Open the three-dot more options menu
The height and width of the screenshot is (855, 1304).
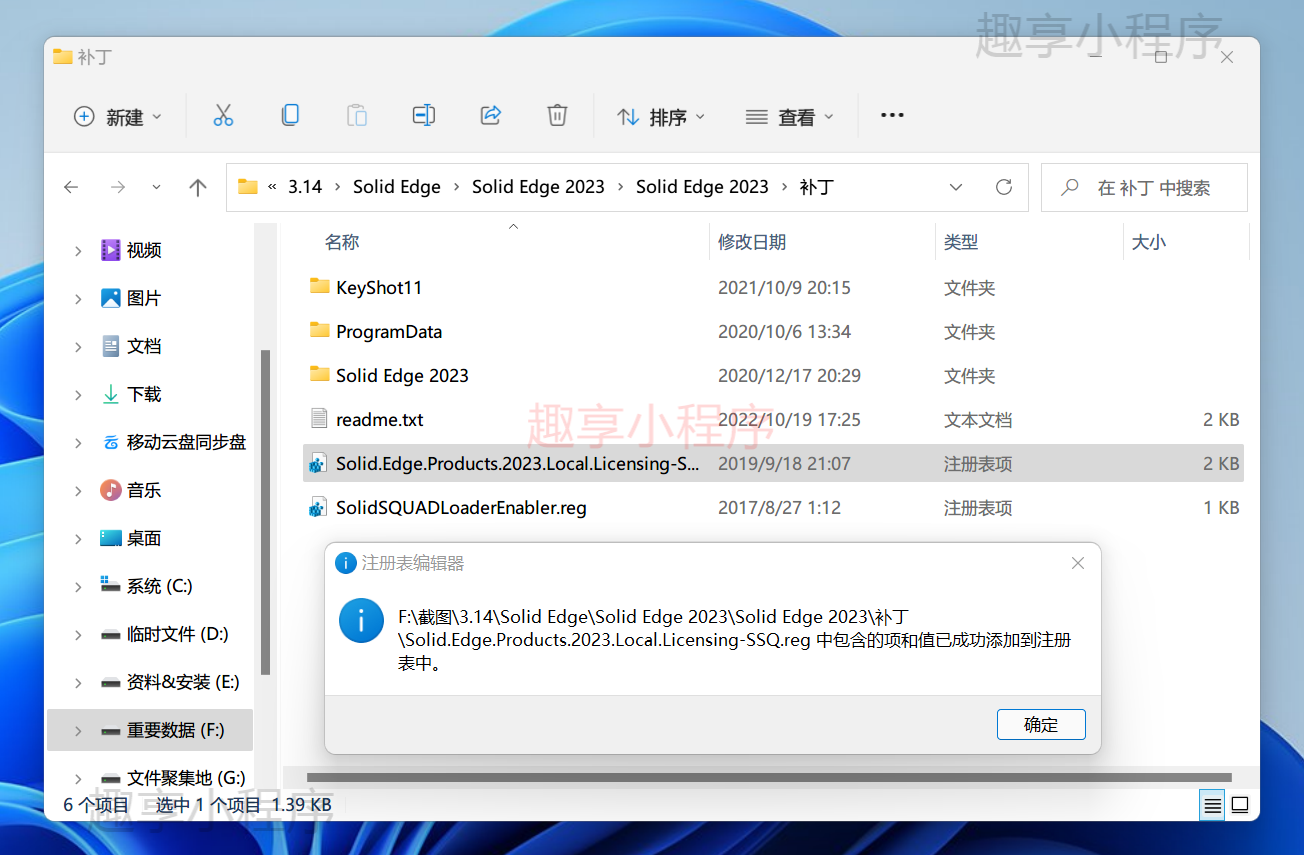pos(892,116)
